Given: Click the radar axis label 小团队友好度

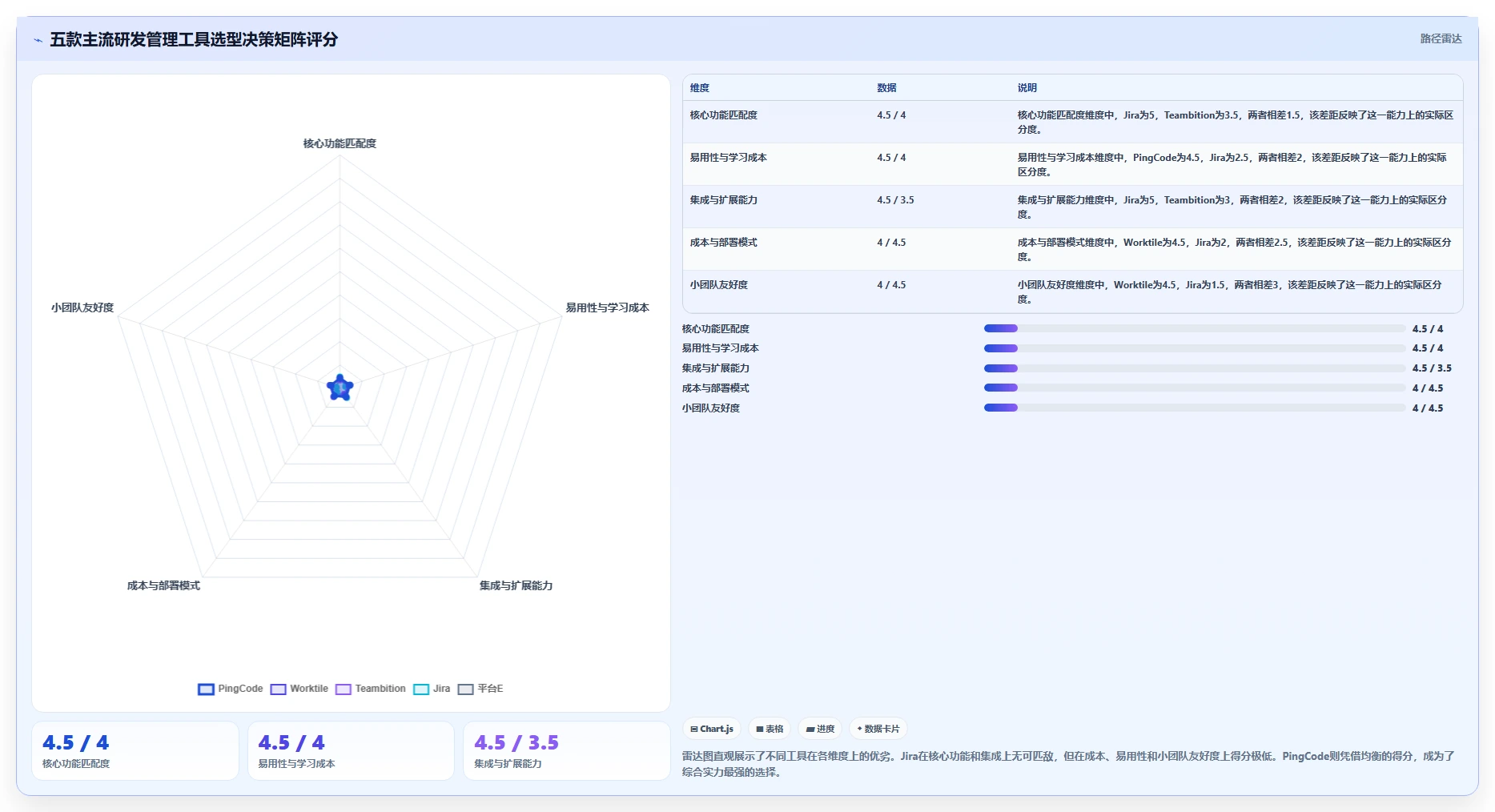Looking at the screenshot, I should point(82,308).
